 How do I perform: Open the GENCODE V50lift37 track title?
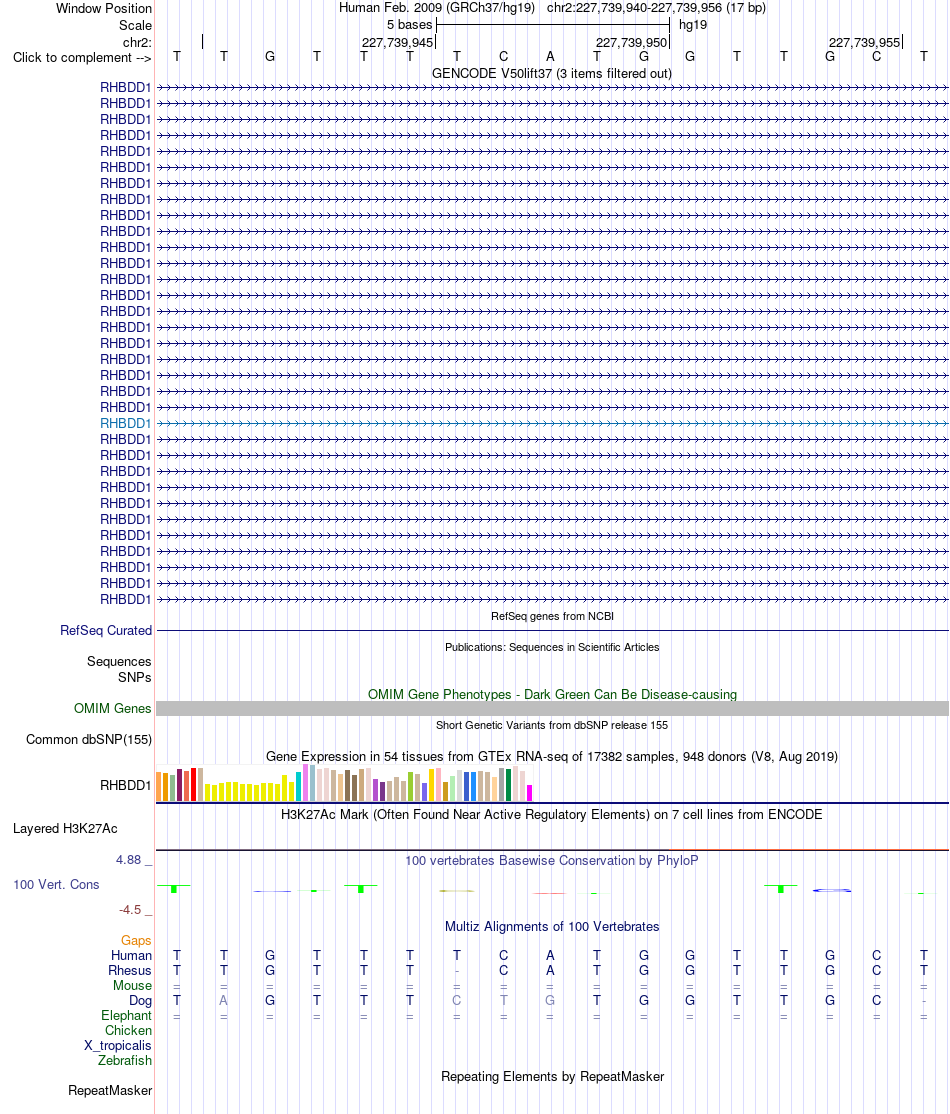552,73
